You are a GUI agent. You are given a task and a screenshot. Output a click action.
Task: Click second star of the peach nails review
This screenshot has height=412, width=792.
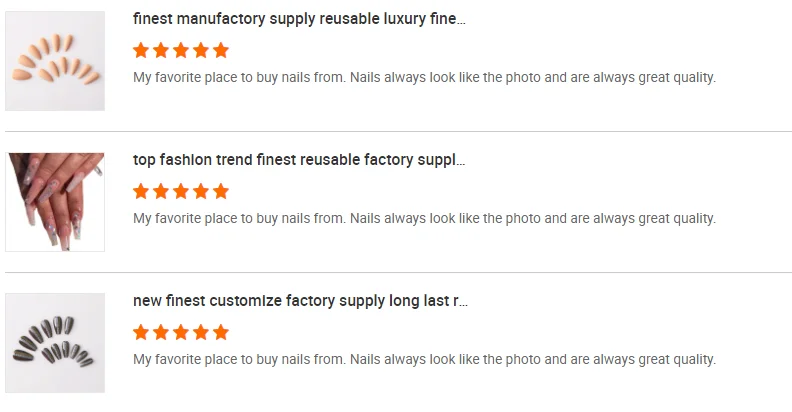point(161,50)
